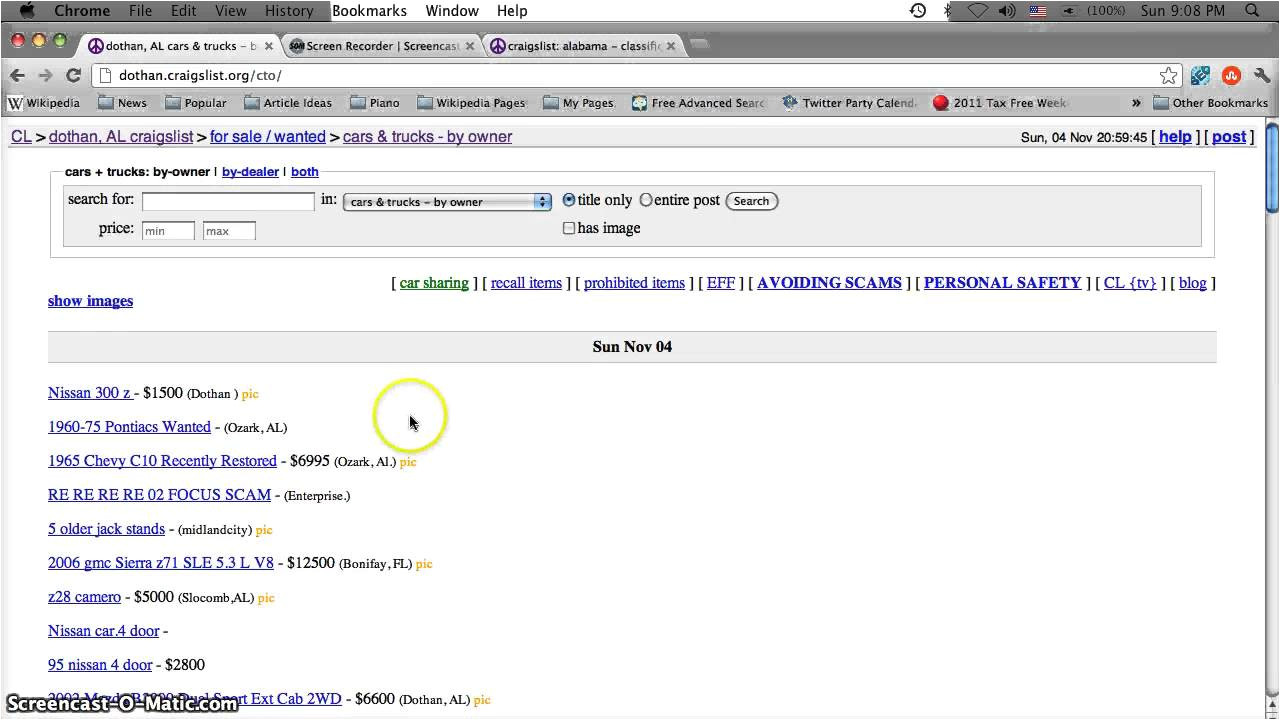Open the Chrome menu in menu bar
The image size is (1280, 720).
point(82,11)
